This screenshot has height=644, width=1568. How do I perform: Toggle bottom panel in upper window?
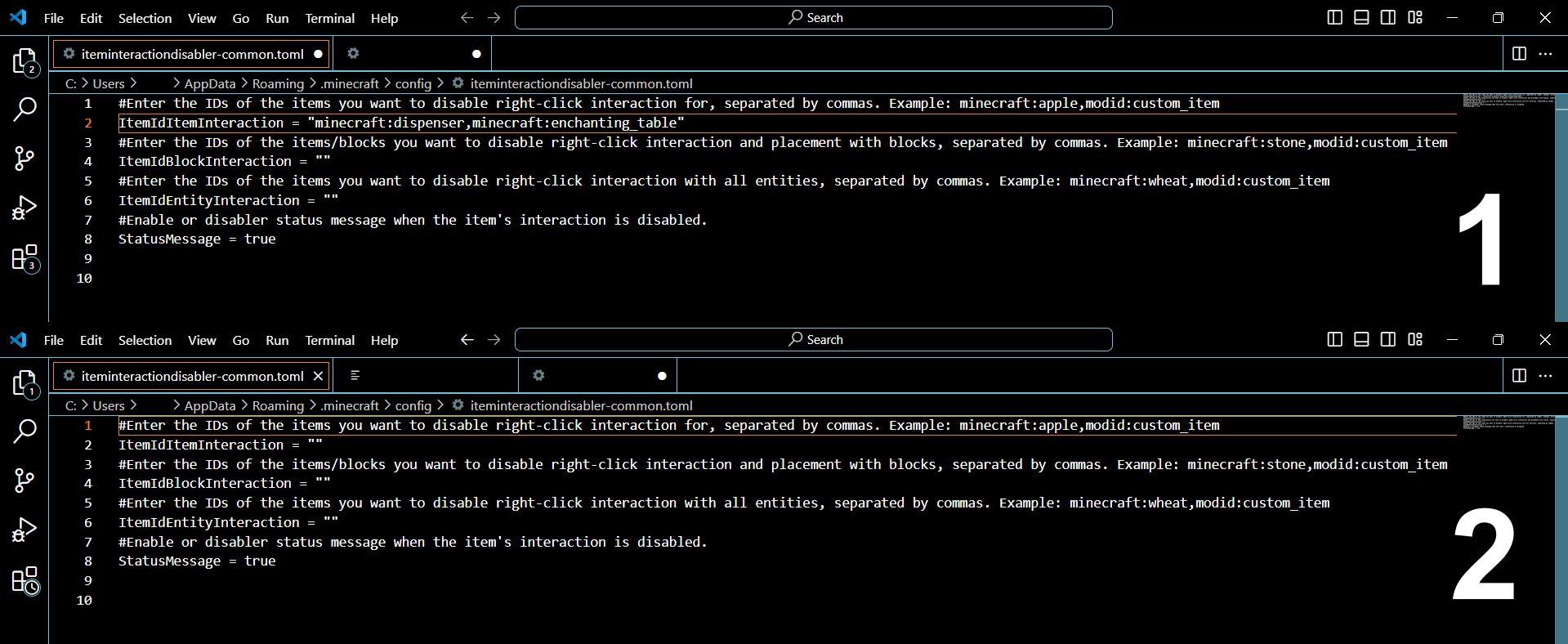[x=1361, y=17]
